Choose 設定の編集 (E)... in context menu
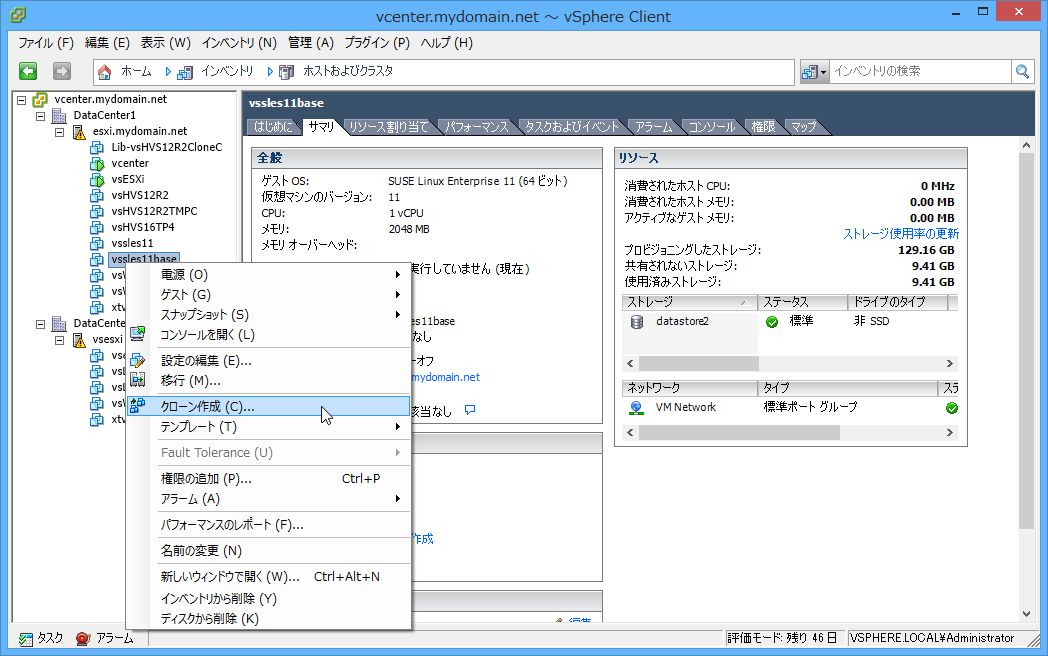Image resolution: width=1048 pixels, height=656 pixels. (269, 361)
